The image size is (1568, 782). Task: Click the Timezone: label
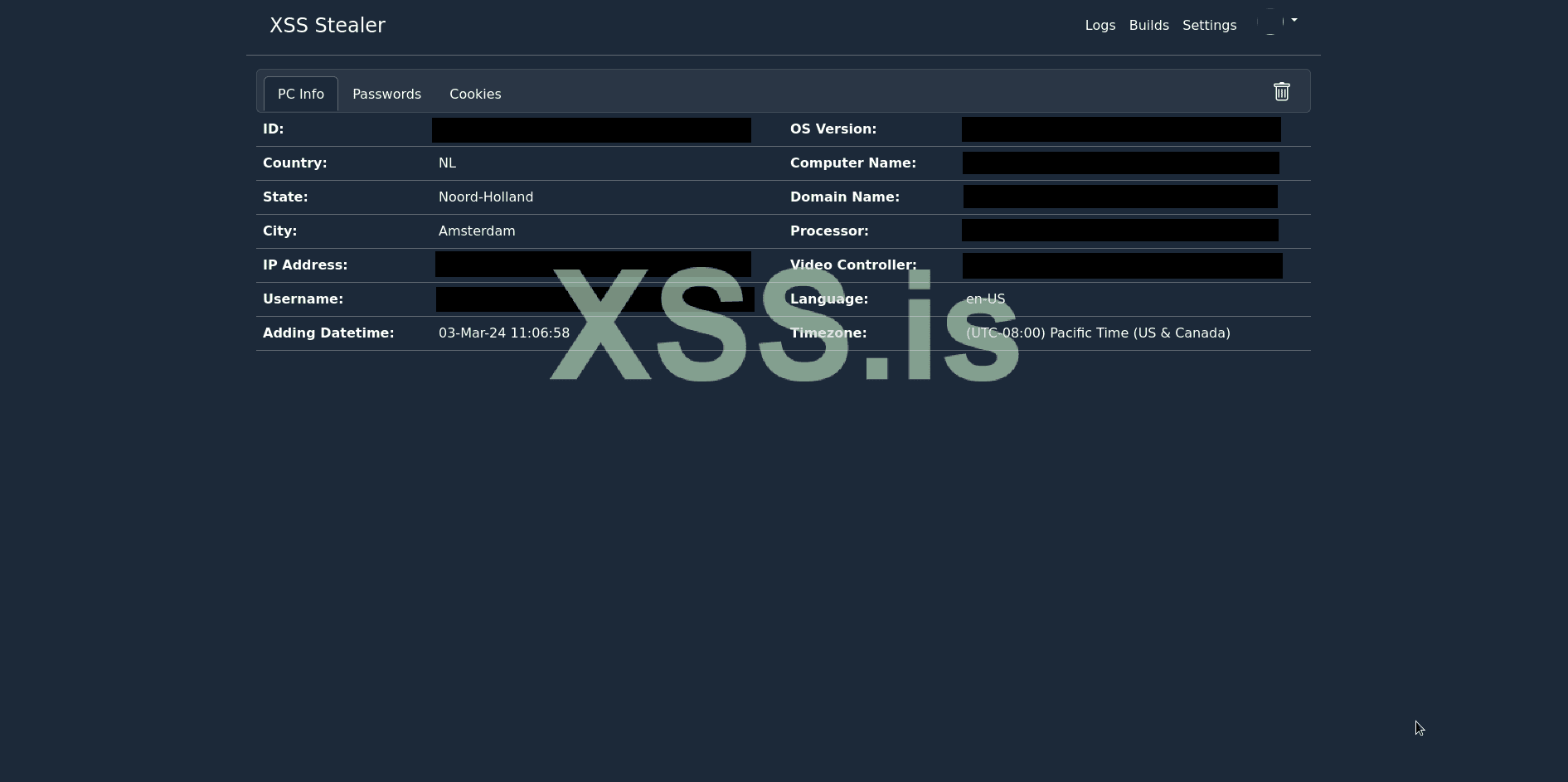pyautogui.click(x=828, y=333)
